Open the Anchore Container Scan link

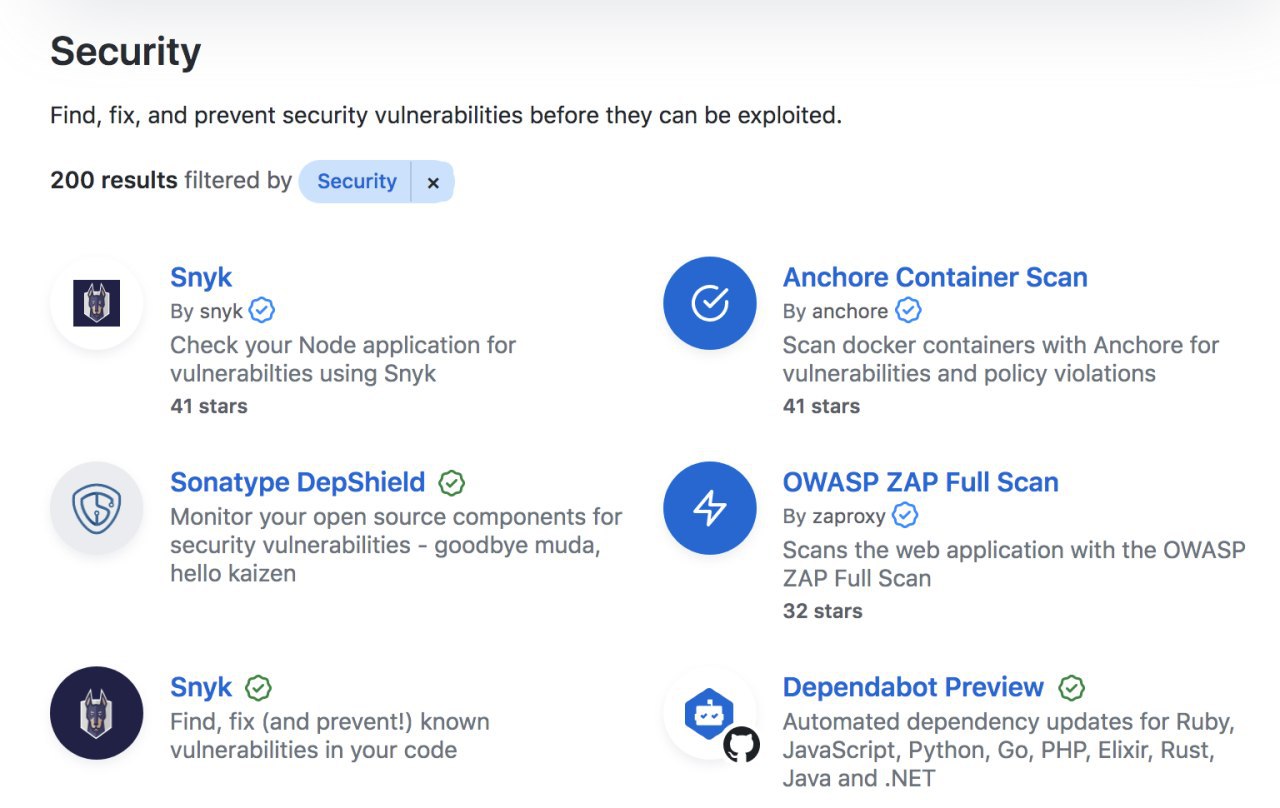(934, 277)
